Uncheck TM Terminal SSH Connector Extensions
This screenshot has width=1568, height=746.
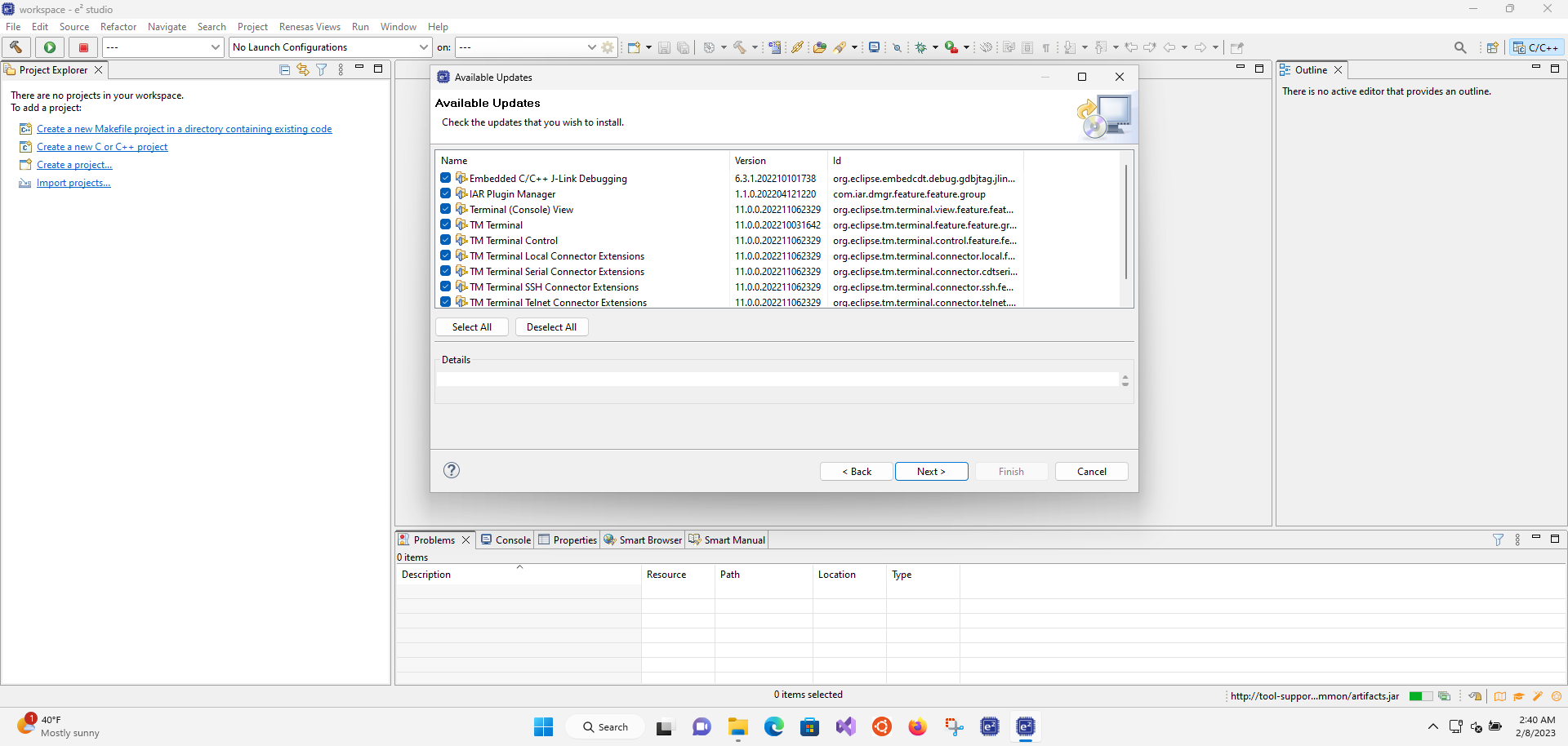pos(445,286)
